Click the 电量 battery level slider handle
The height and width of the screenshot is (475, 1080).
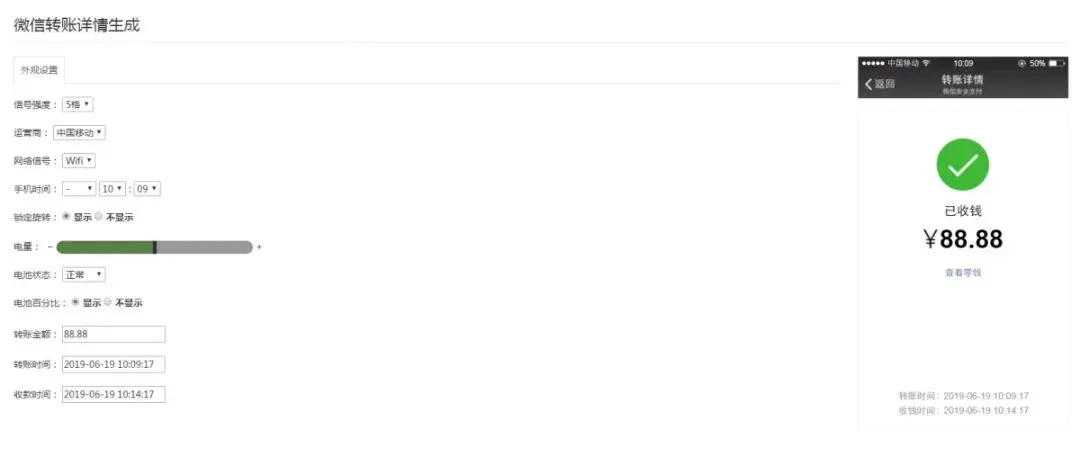pyautogui.click(x=155, y=247)
